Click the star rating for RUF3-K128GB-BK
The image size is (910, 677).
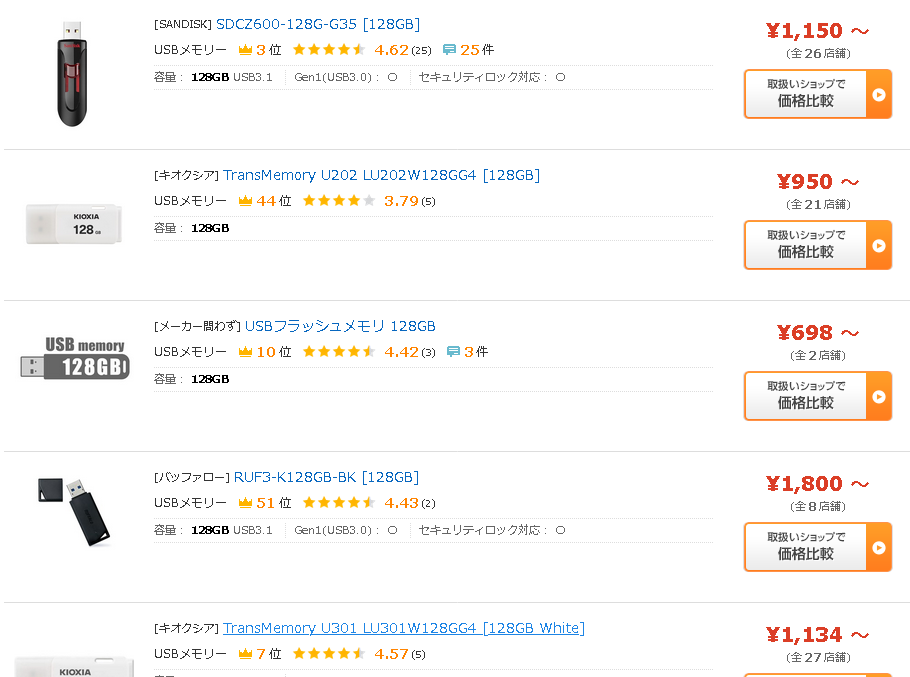(339, 502)
